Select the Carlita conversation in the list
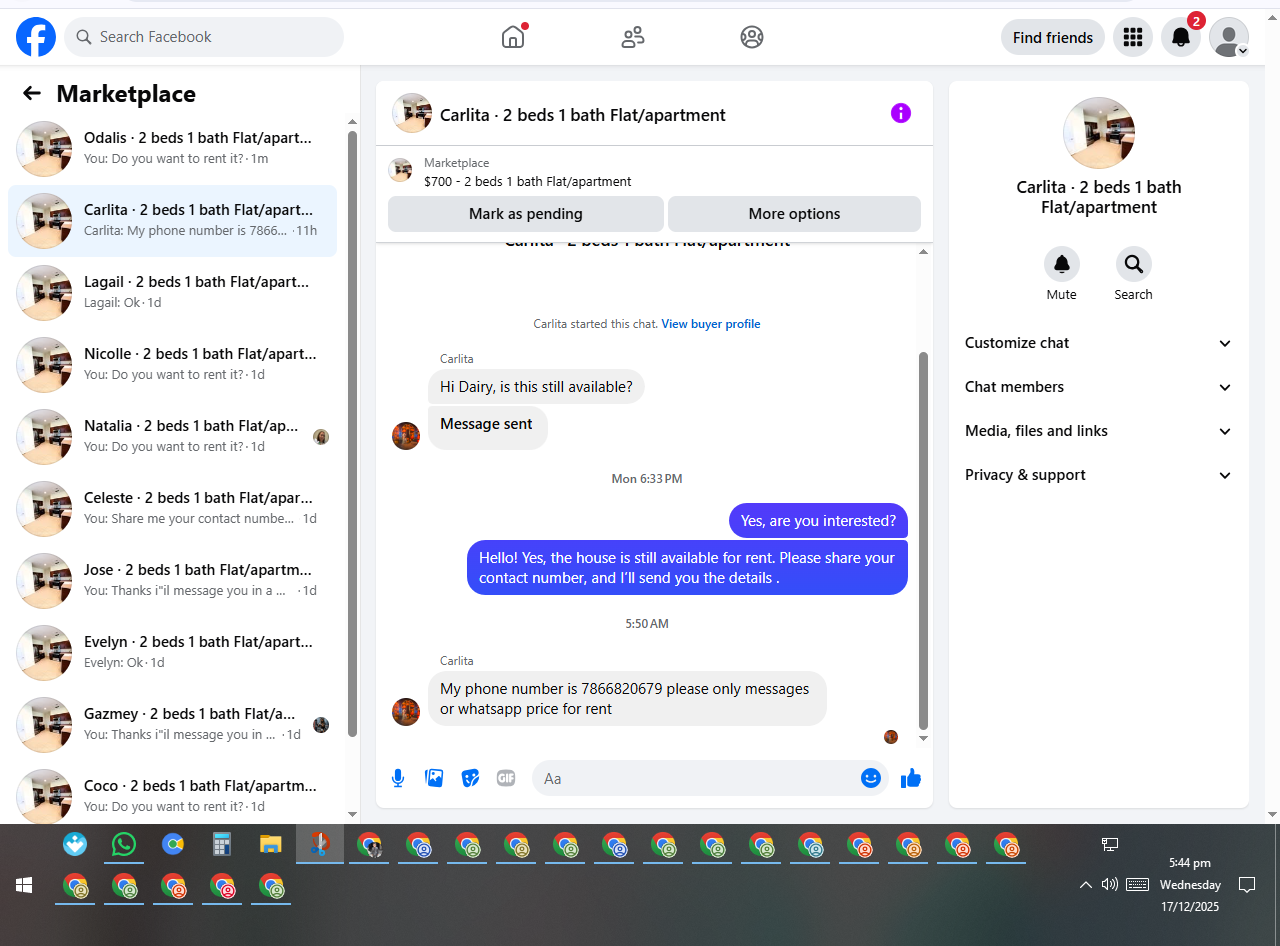The width and height of the screenshot is (1280, 946). [172, 221]
